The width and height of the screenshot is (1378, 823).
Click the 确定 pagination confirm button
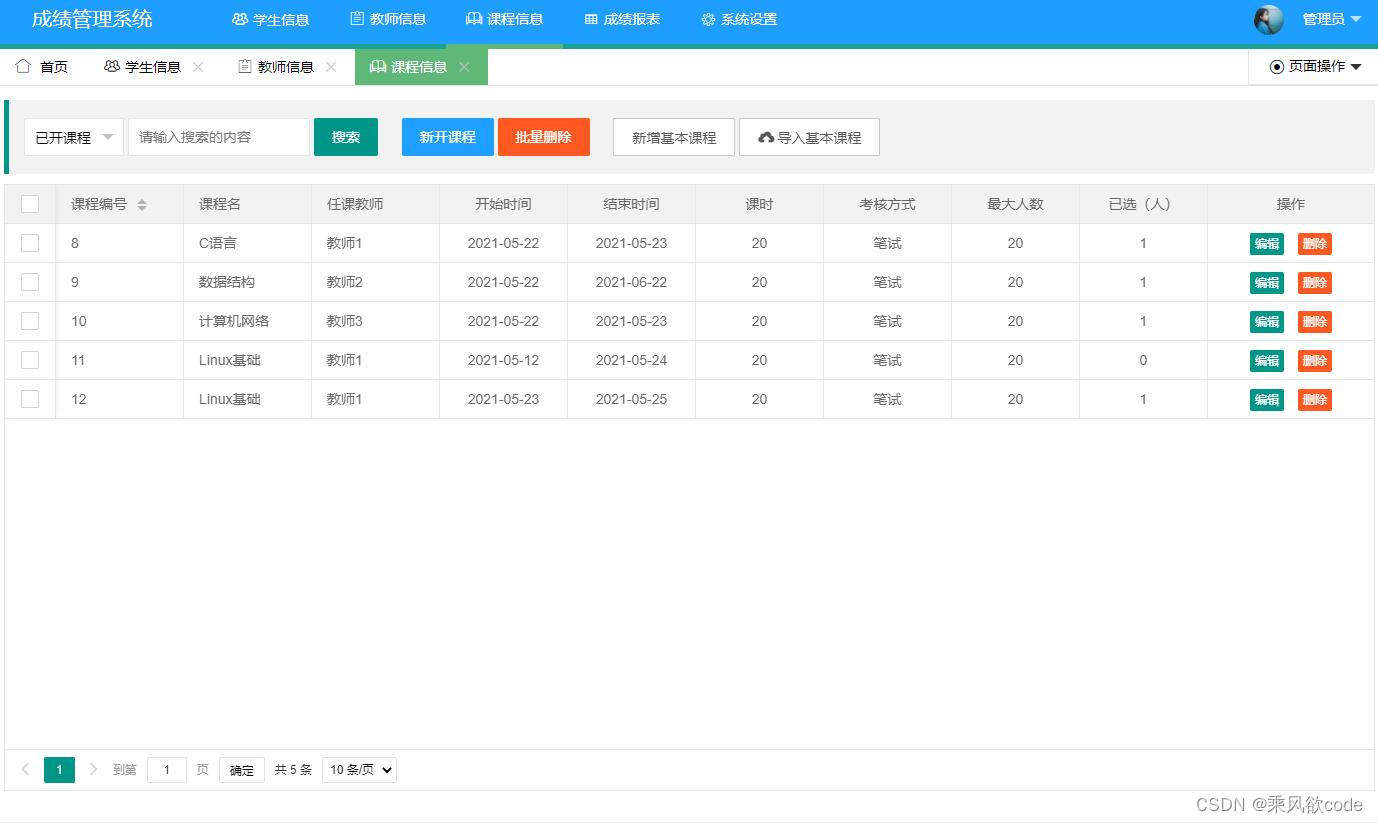click(x=242, y=769)
